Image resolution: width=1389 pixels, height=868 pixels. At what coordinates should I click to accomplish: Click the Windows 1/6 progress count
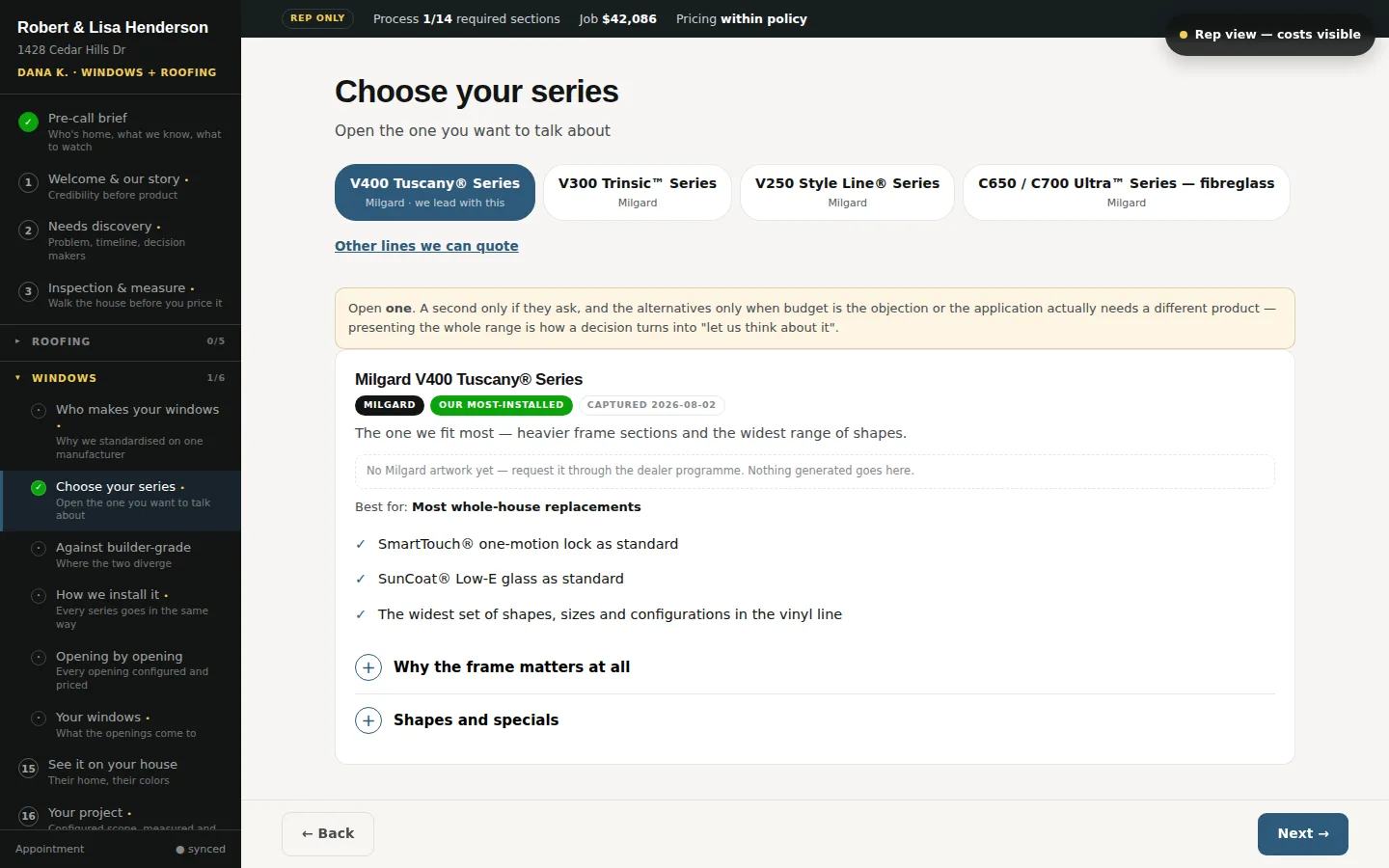[x=216, y=378]
